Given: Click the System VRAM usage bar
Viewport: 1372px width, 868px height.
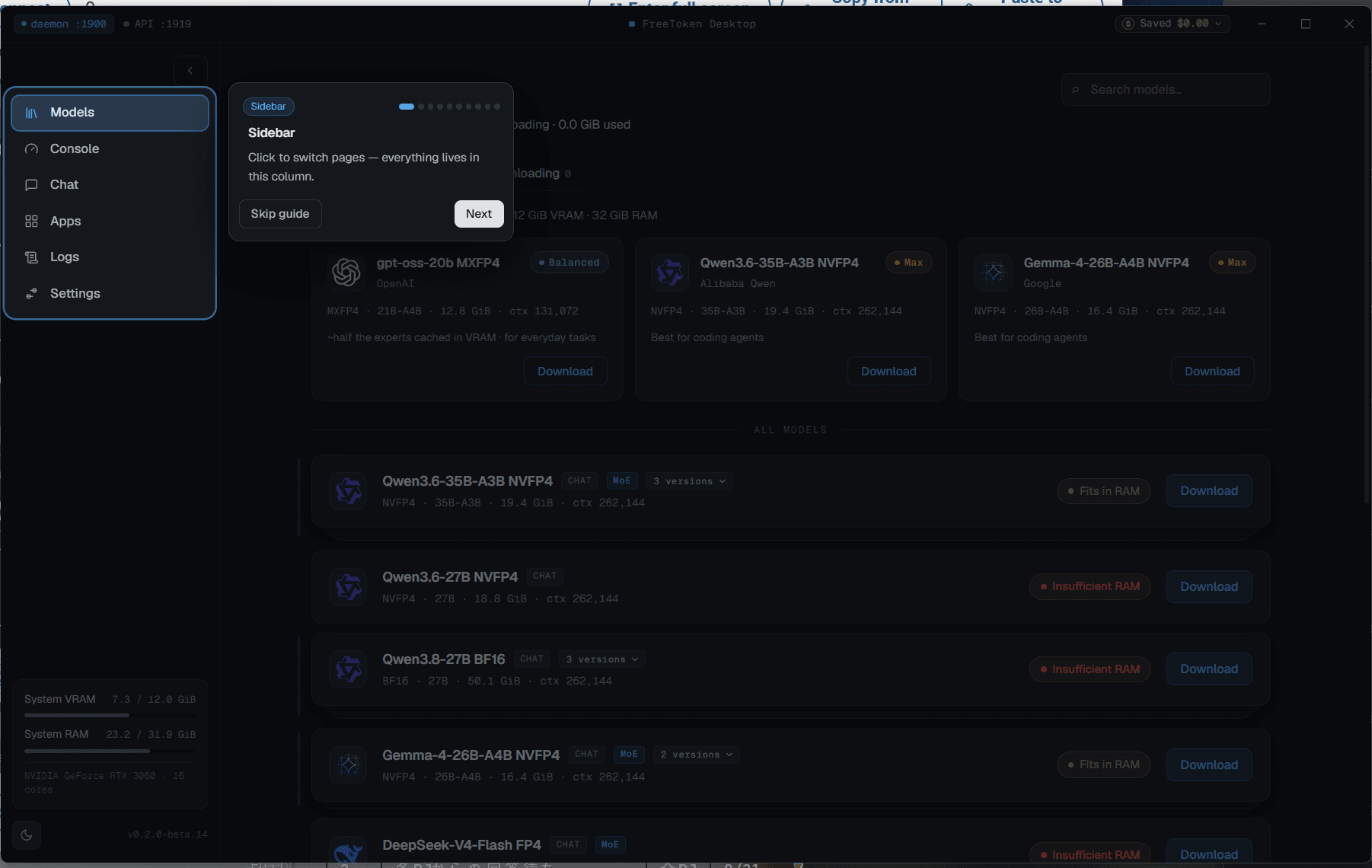Looking at the screenshot, I should pos(110,716).
